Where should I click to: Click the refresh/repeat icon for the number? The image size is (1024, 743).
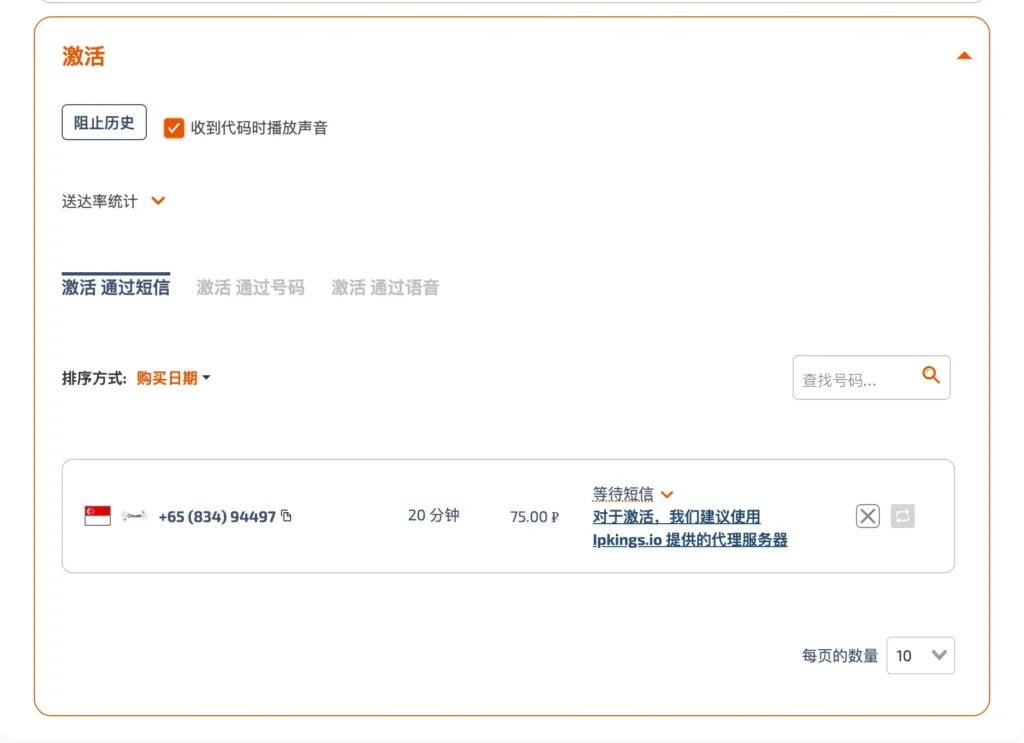902,516
